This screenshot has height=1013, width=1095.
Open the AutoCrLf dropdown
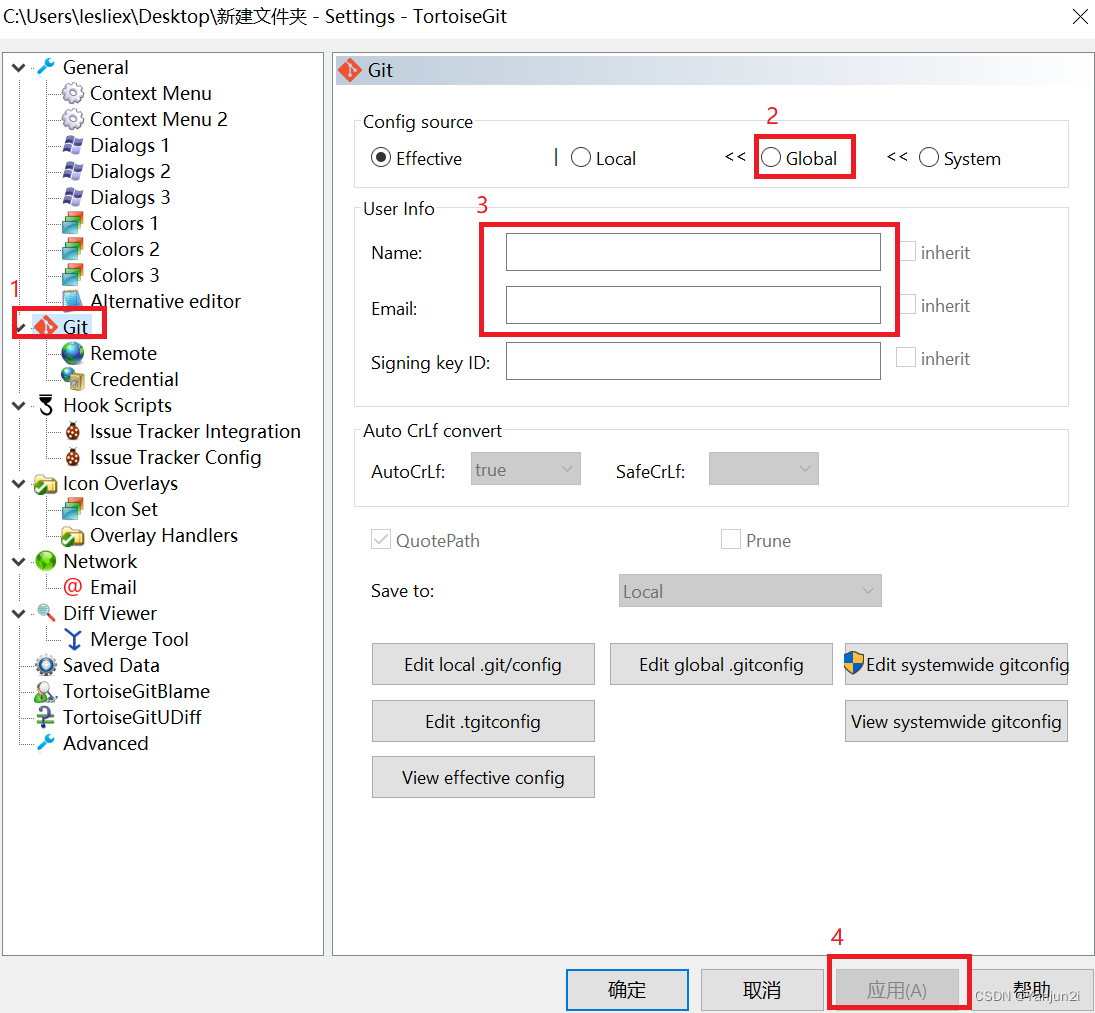(526, 469)
